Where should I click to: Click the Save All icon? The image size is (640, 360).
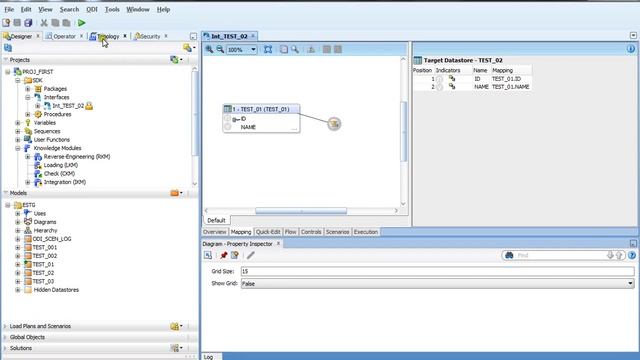pyautogui.click(x=28, y=23)
